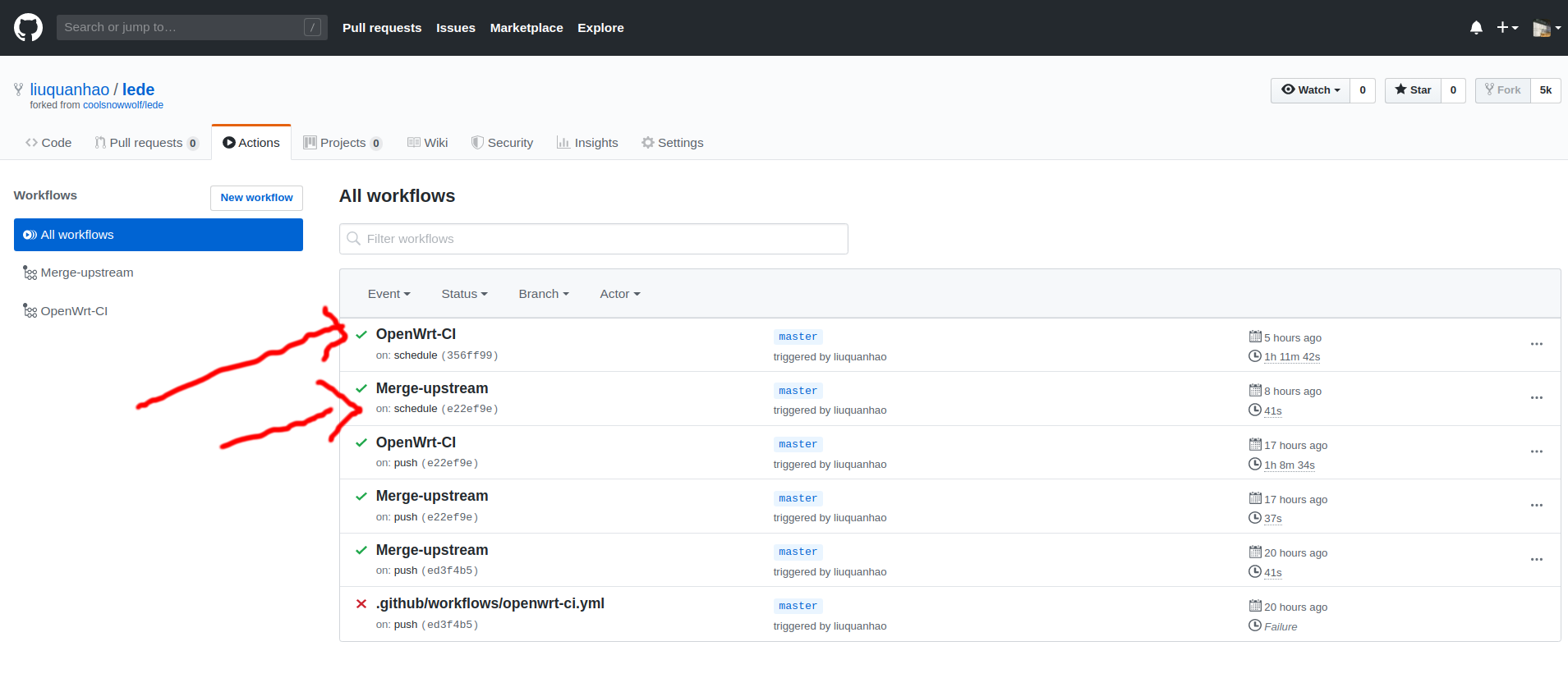Open Explore in the top navigation
The height and width of the screenshot is (692, 1568).
pyautogui.click(x=600, y=28)
